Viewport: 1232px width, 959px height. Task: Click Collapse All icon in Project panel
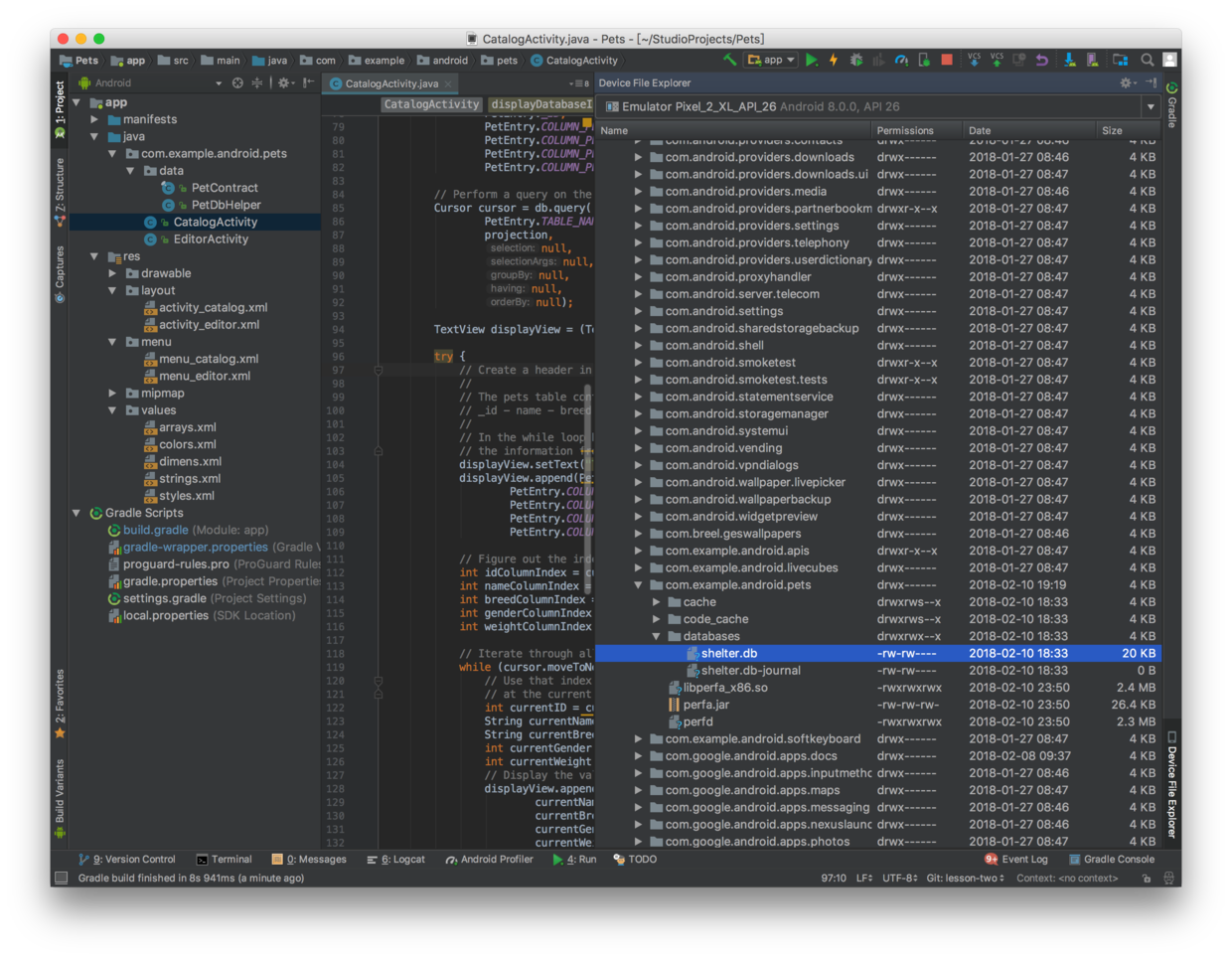tap(257, 83)
